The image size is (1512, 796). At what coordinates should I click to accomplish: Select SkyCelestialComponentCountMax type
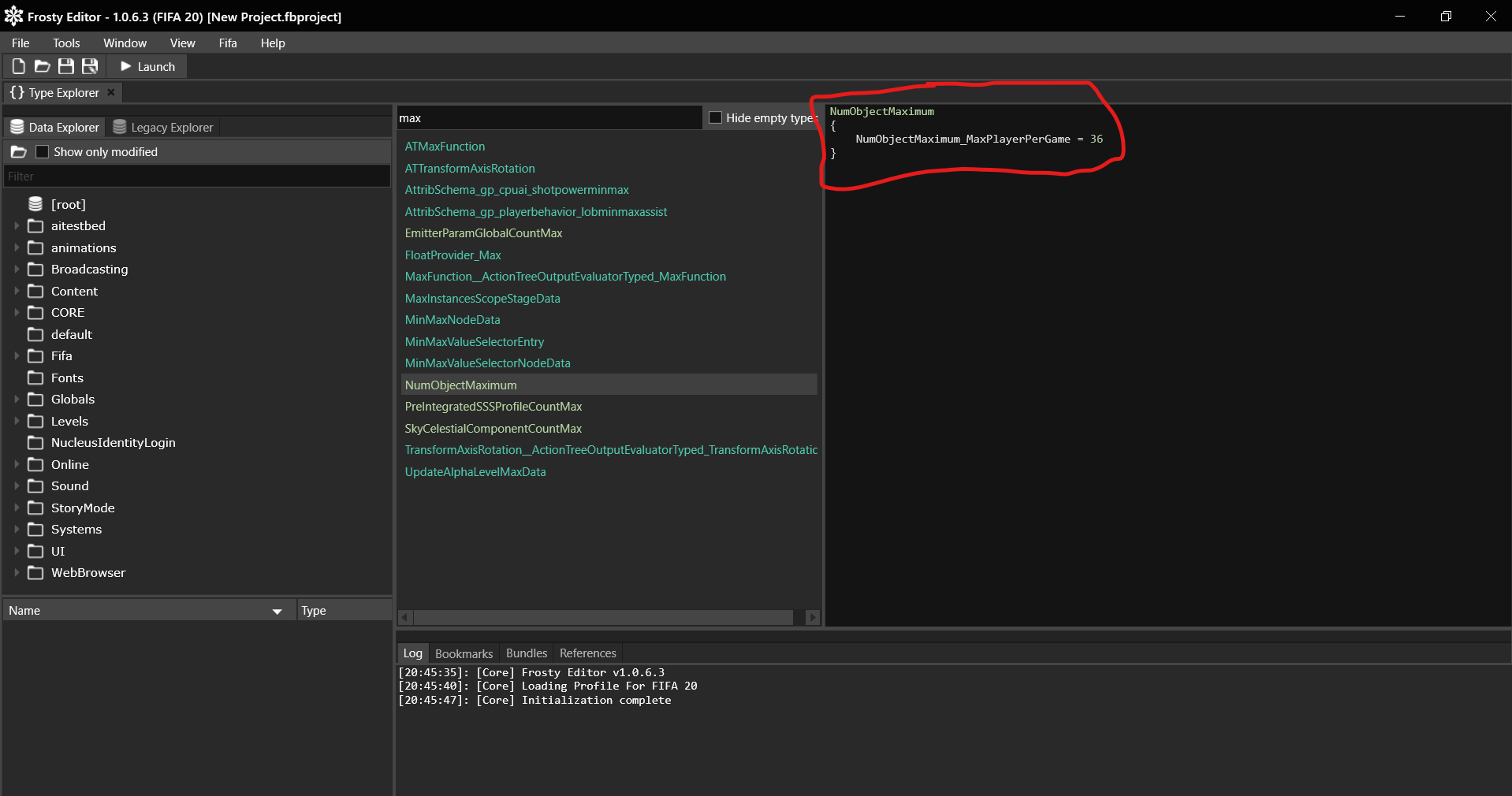coord(493,429)
